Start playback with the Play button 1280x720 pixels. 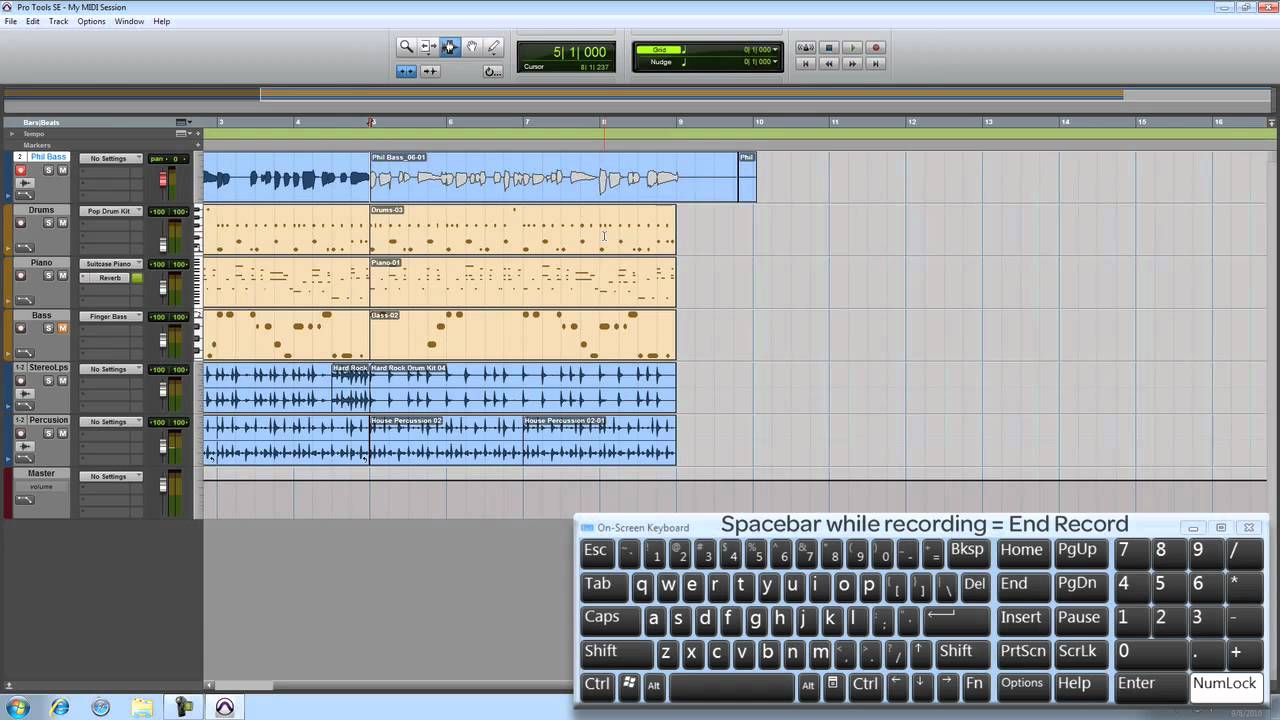pyautogui.click(x=852, y=48)
